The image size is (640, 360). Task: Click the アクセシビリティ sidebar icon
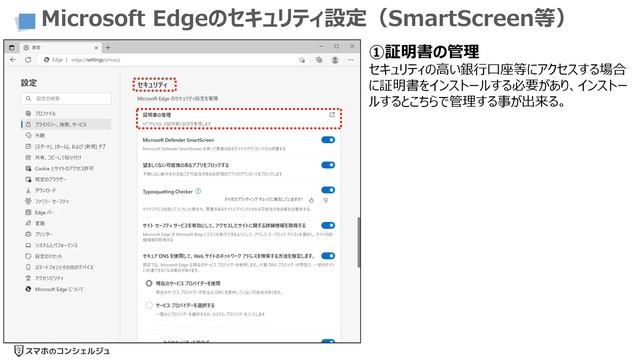coord(28,278)
